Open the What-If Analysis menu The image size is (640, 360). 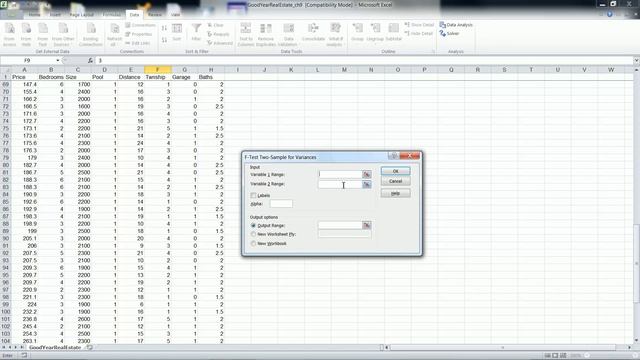click(335, 34)
